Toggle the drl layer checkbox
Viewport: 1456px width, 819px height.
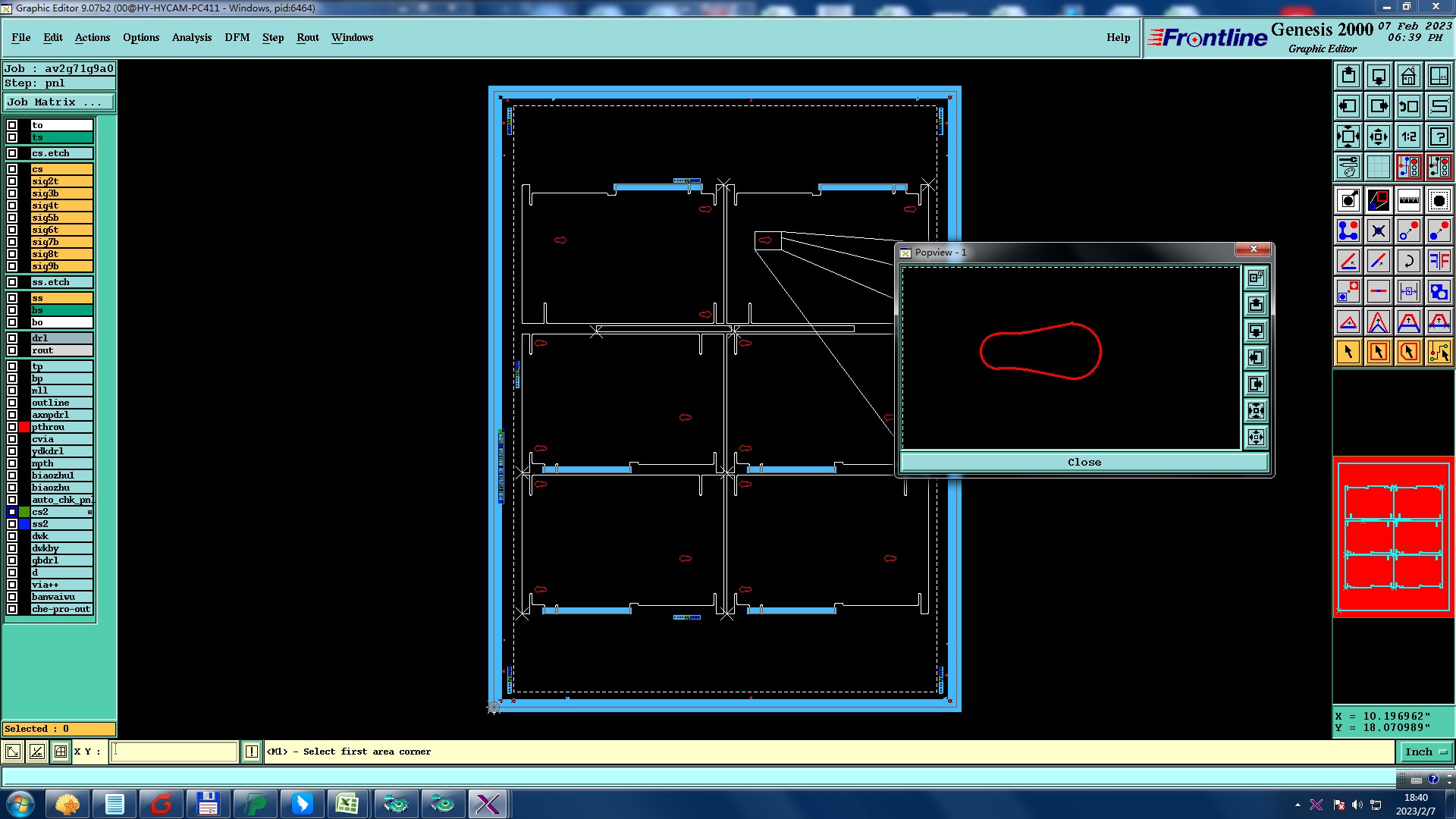pyautogui.click(x=12, y=338)
